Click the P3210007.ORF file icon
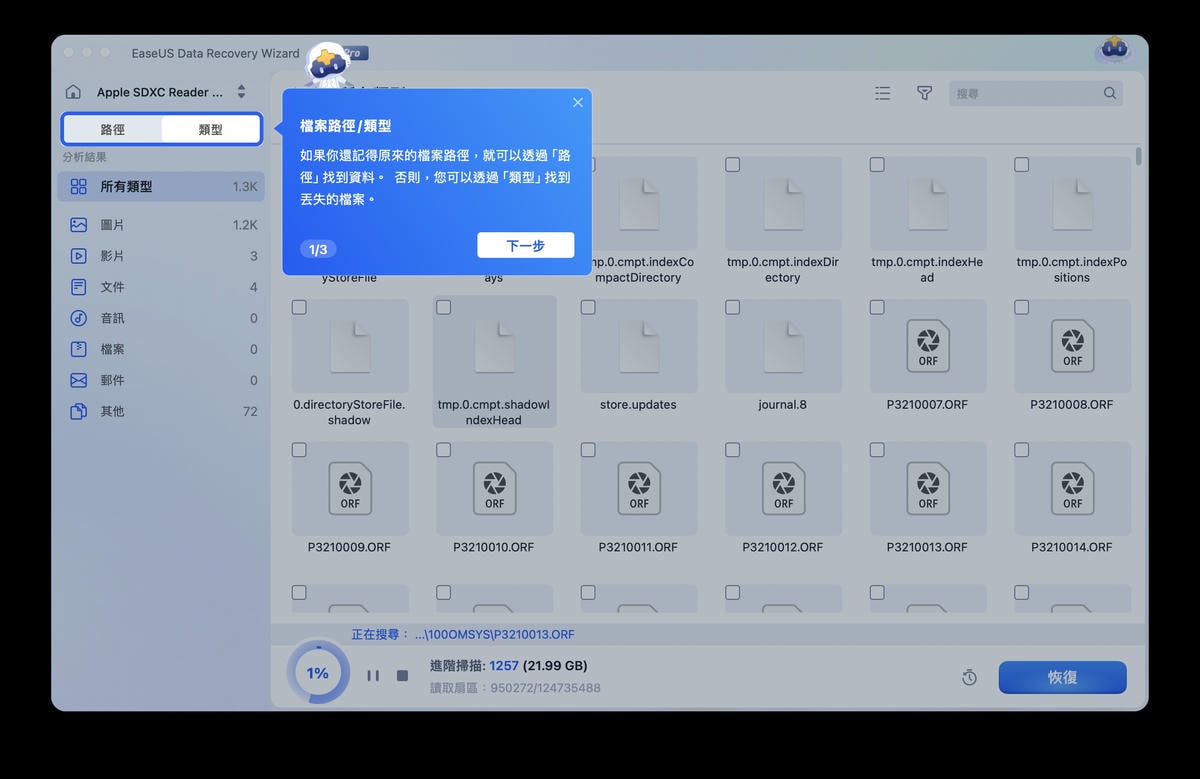This screenshot has height=779, width=1200. (927, 346)
